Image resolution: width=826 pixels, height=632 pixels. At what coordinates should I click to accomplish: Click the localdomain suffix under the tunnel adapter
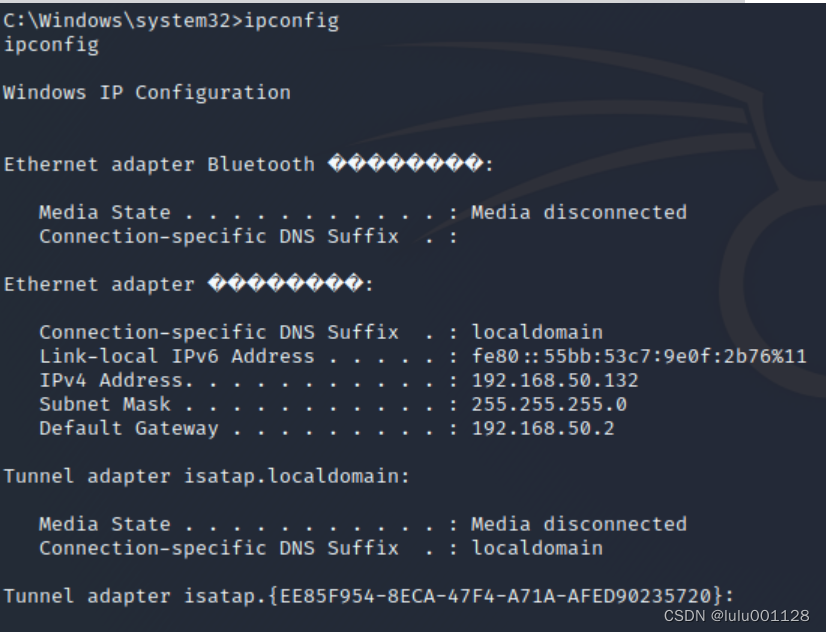[x=537, y=549]
